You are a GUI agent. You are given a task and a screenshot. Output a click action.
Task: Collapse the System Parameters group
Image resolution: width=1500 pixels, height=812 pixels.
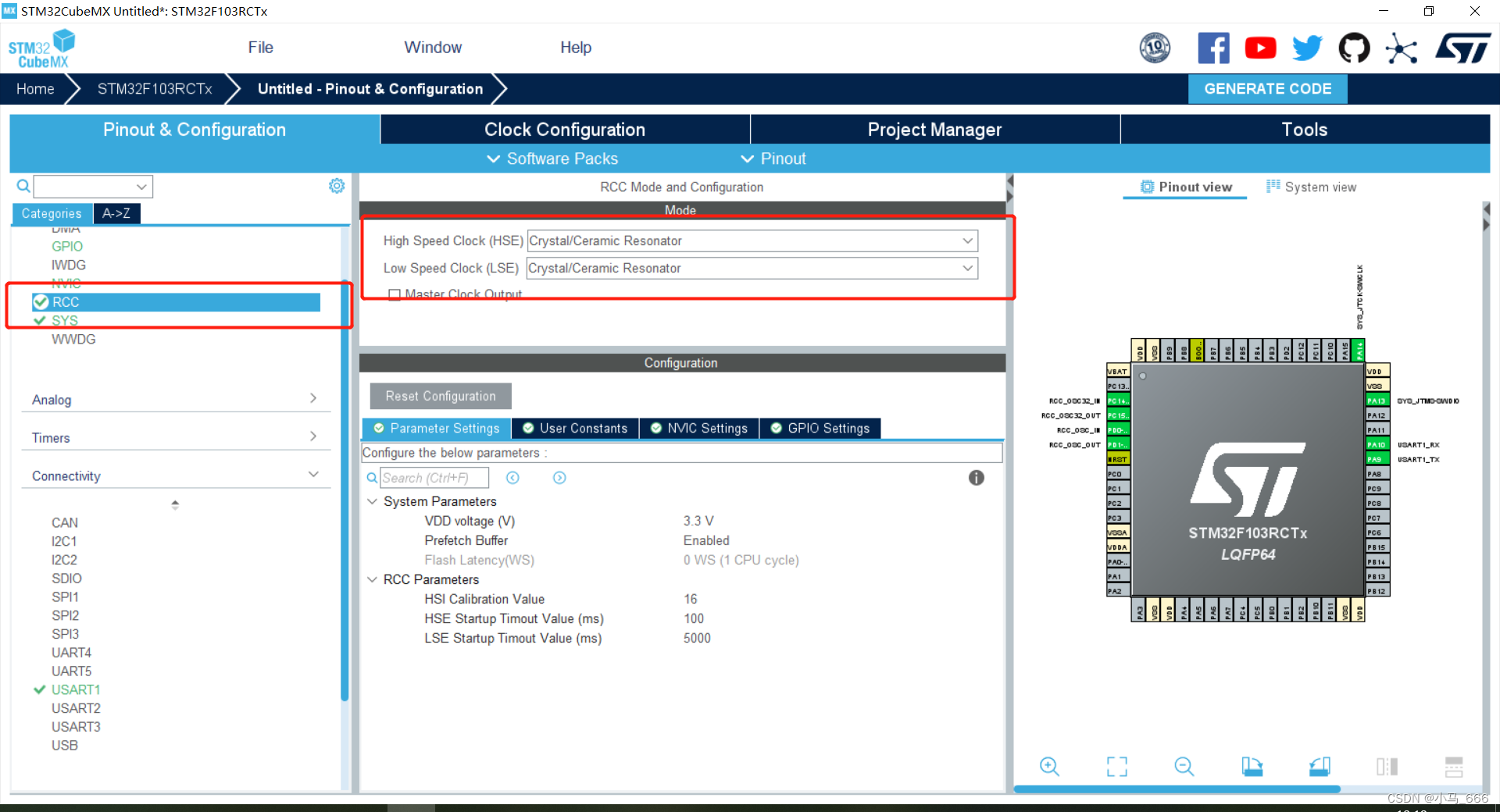pos(373,501)
